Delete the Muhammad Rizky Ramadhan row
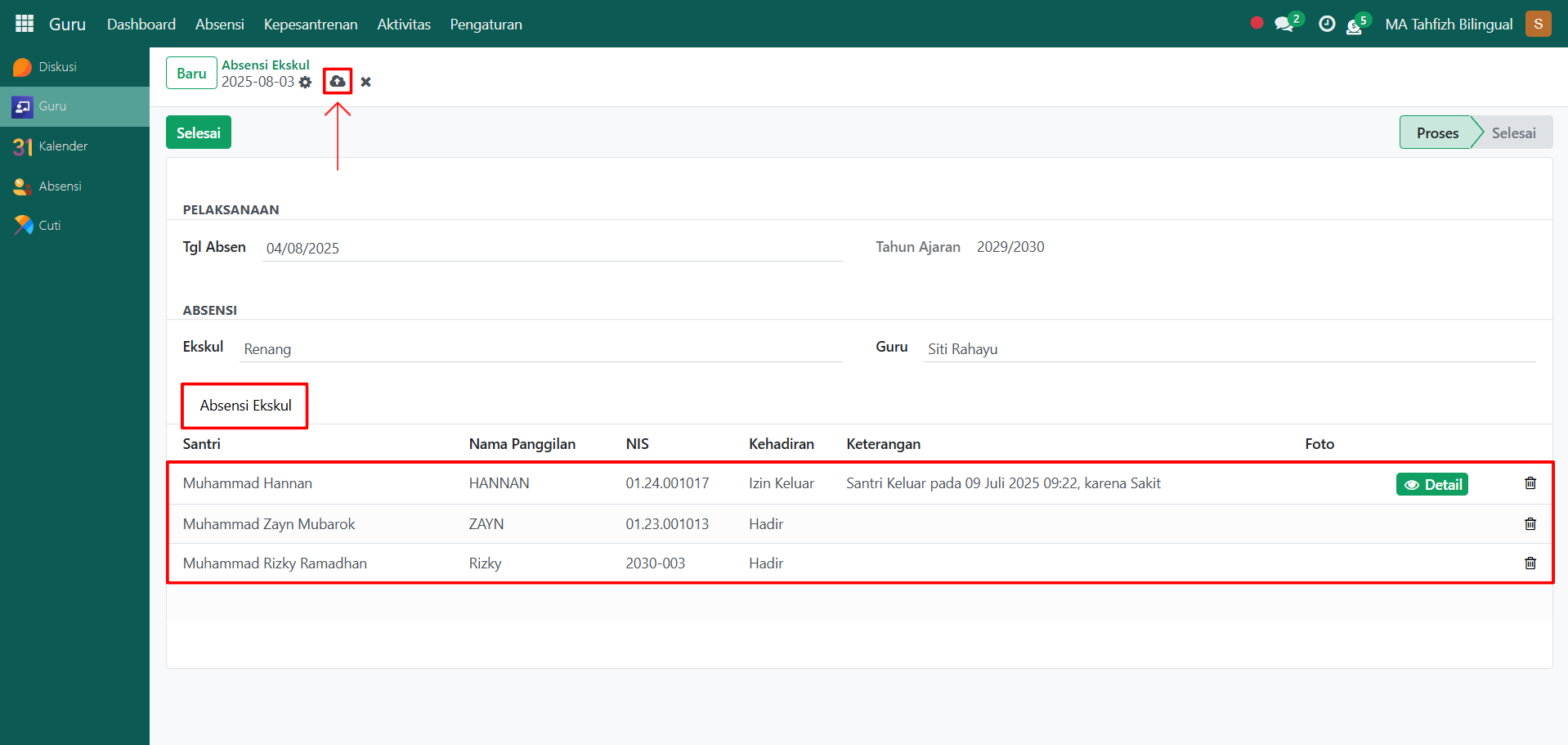Screen dimensions: 1568x745 click(x=1530, y=563)
